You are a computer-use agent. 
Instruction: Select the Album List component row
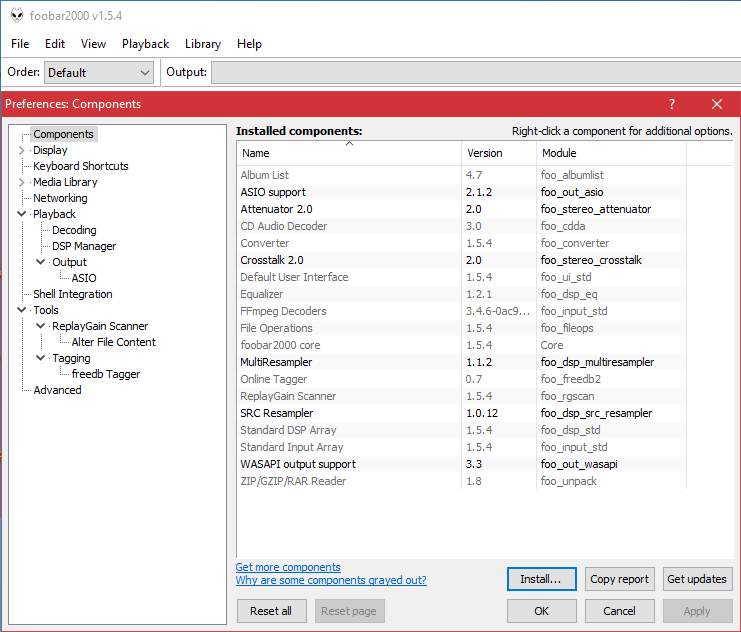462,175
